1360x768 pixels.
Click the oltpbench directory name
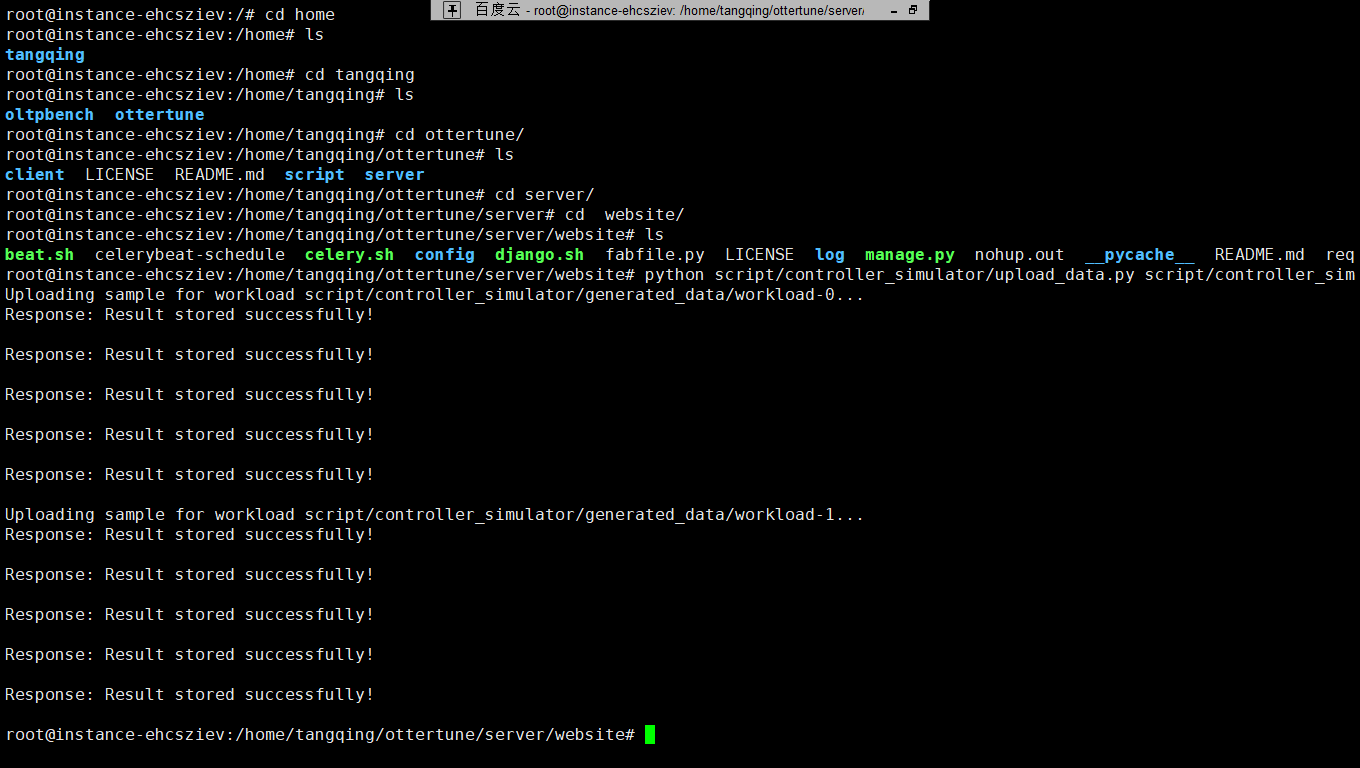[49, 114]
